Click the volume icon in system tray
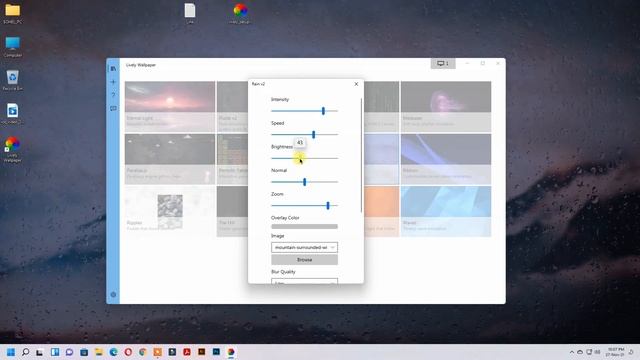The image size is (640, 360). click(x=598, y=352)
